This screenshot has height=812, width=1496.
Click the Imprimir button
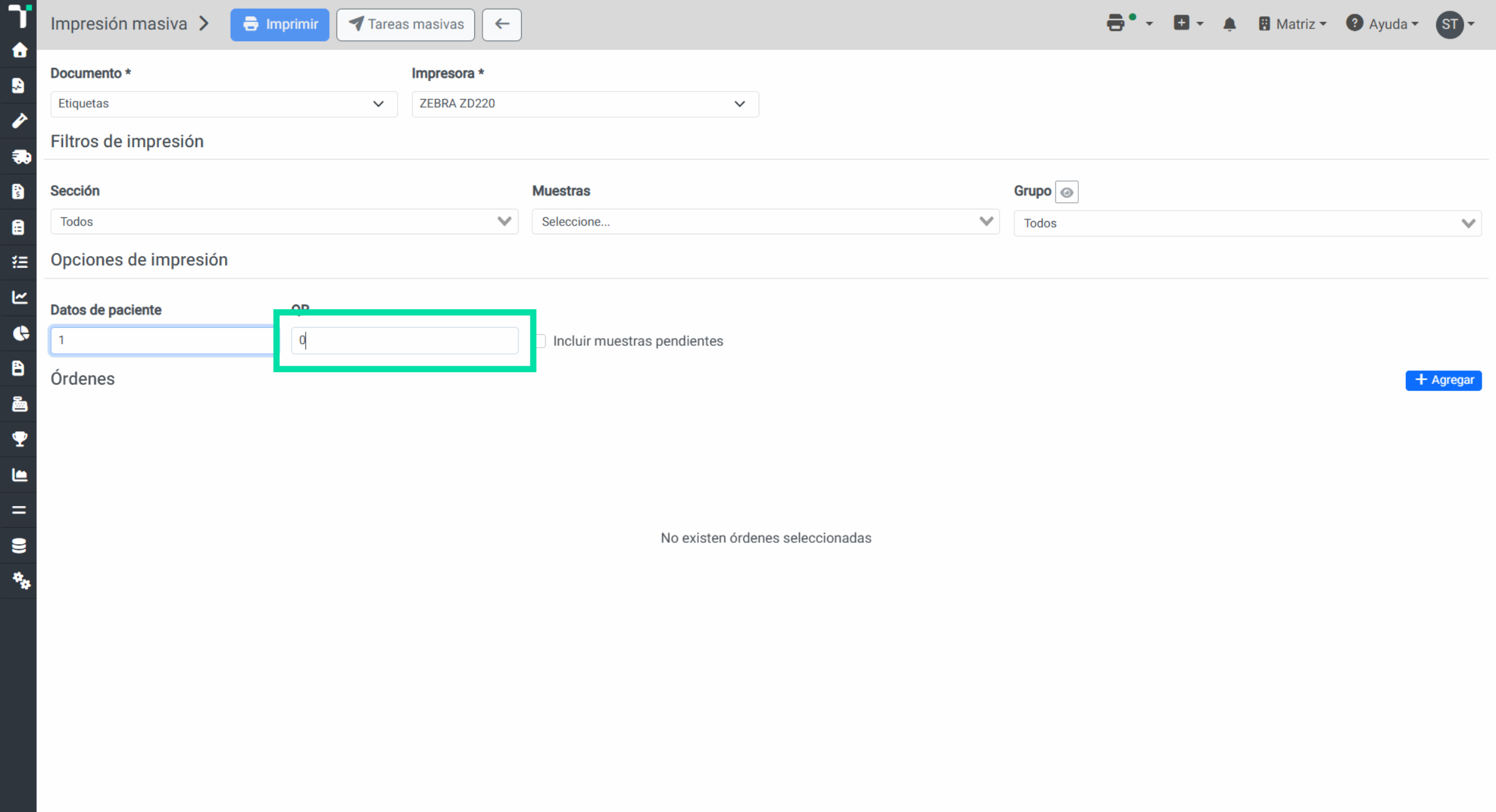[280, 25]
